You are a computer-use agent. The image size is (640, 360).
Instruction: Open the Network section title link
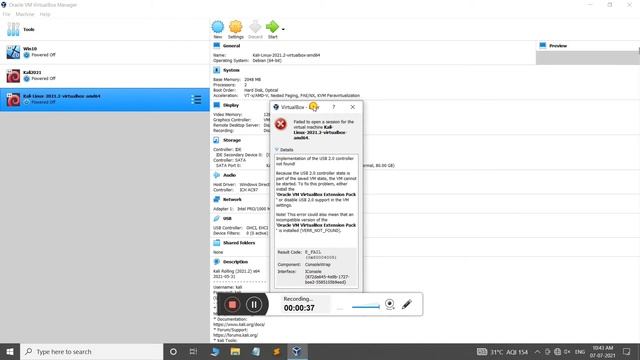tap(232, 200)
